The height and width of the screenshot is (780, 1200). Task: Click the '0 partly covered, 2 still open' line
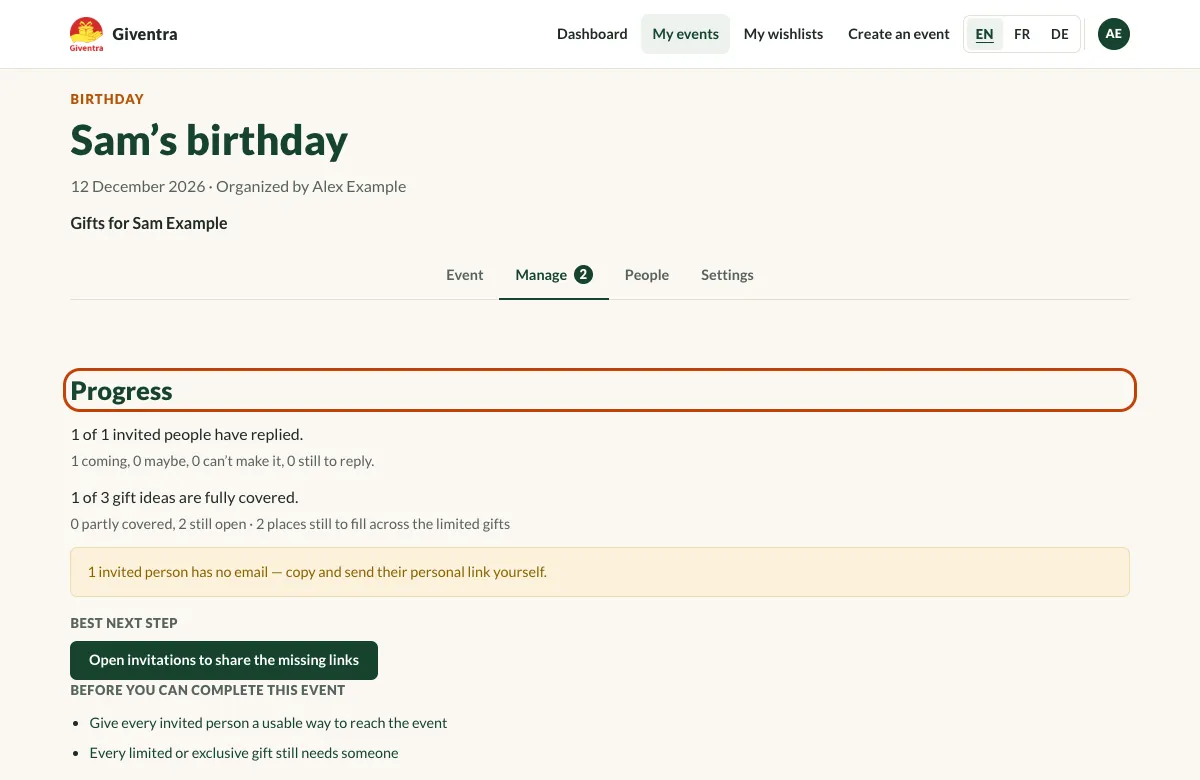290,523
